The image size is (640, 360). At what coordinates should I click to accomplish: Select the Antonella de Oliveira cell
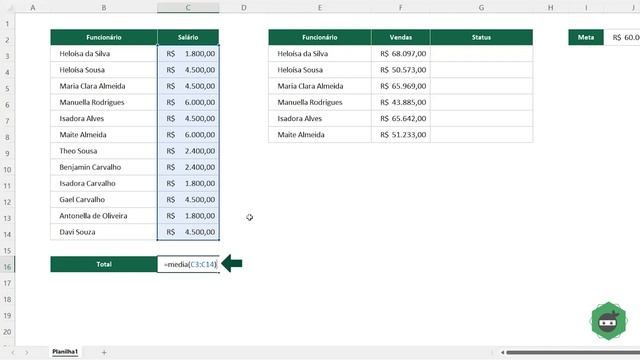point(104,216)
